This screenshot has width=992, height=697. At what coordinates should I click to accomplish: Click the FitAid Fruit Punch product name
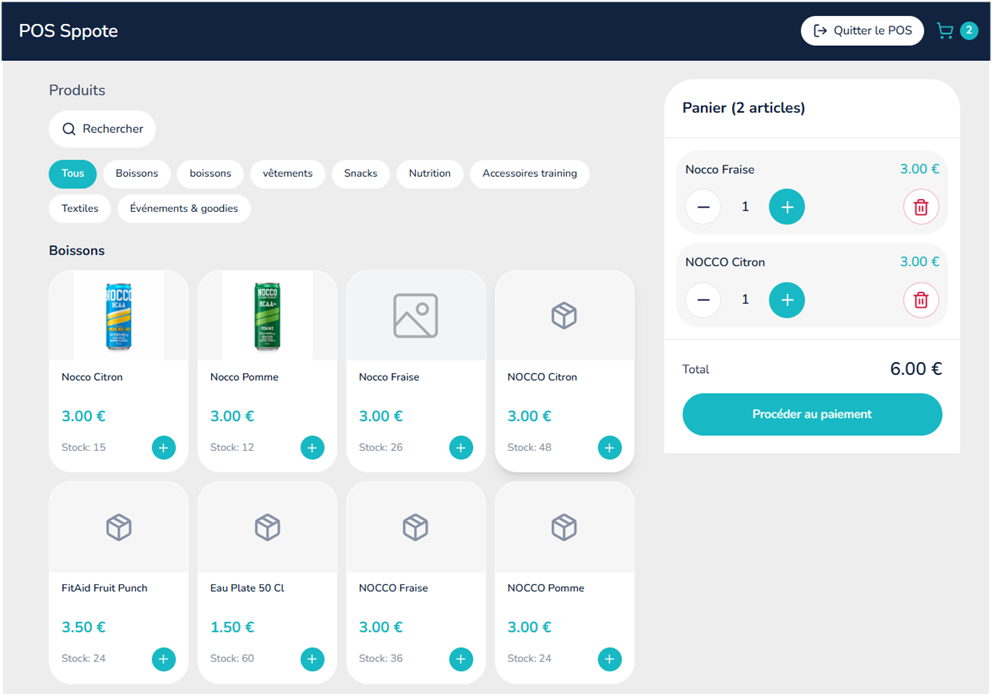[104, 588]
